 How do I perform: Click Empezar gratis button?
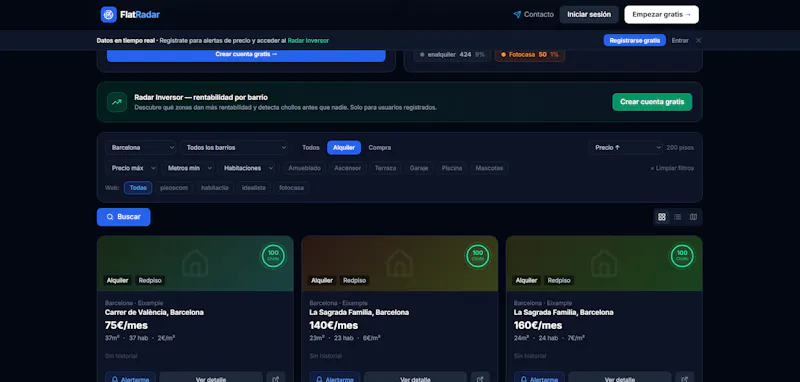point(661,14)
